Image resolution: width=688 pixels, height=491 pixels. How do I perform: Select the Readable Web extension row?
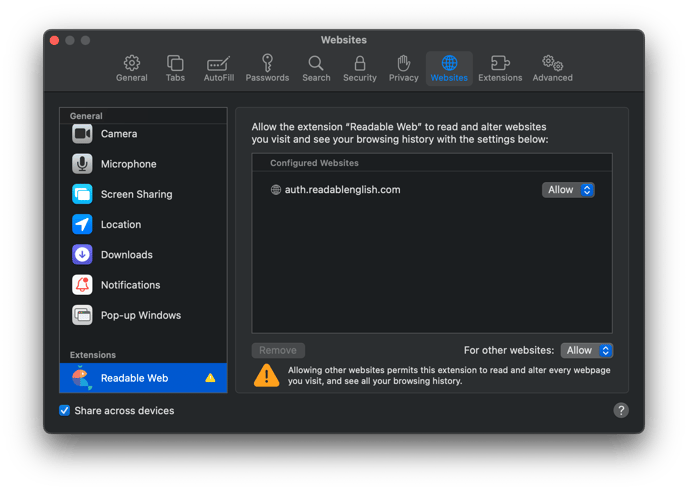click(x=143, y=378)
